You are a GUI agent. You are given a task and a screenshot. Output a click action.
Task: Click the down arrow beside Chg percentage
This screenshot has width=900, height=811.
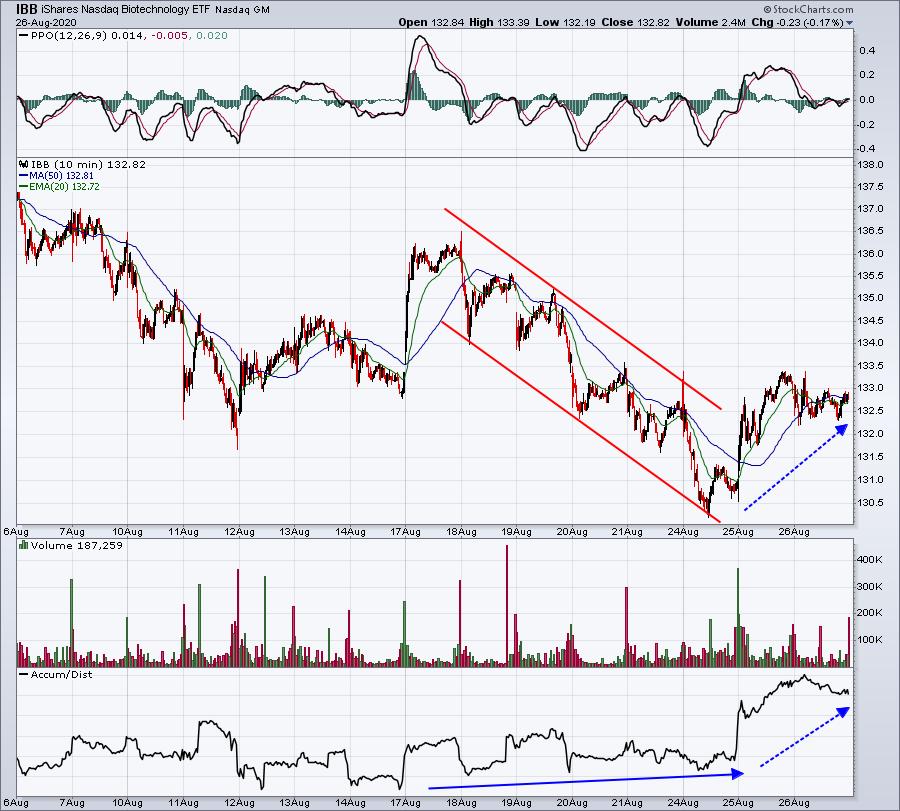[x=850, y=22]
